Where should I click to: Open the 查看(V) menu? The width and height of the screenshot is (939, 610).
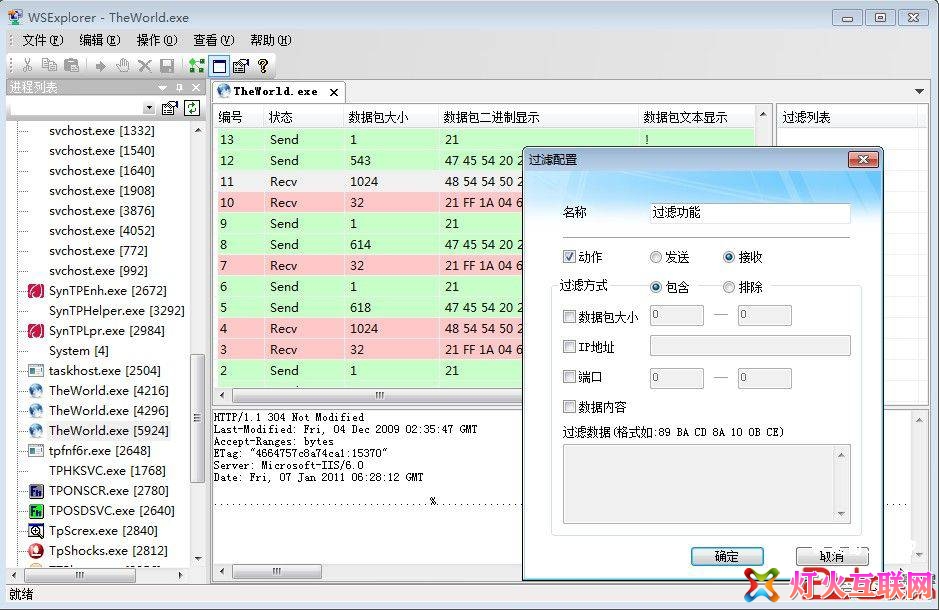[x=214, y=40]
